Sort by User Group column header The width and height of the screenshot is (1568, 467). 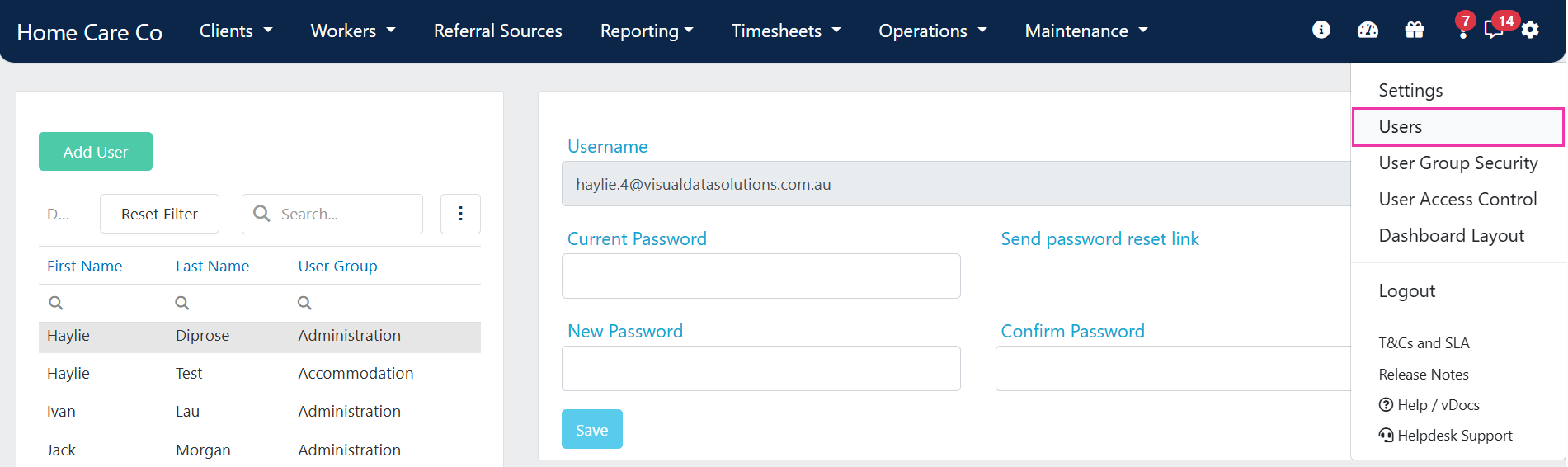point(337,267)
